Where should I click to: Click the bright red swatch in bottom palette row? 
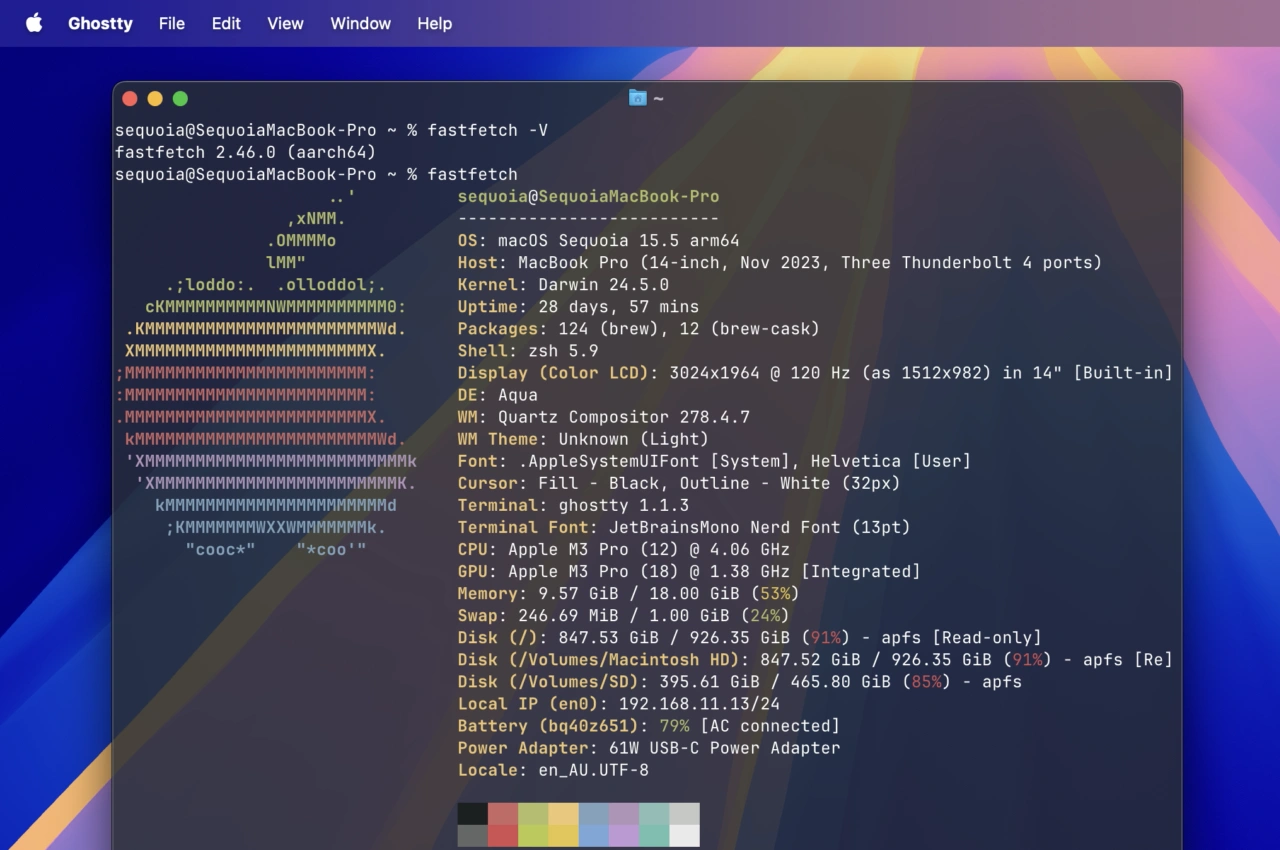[x=503, y=836]
